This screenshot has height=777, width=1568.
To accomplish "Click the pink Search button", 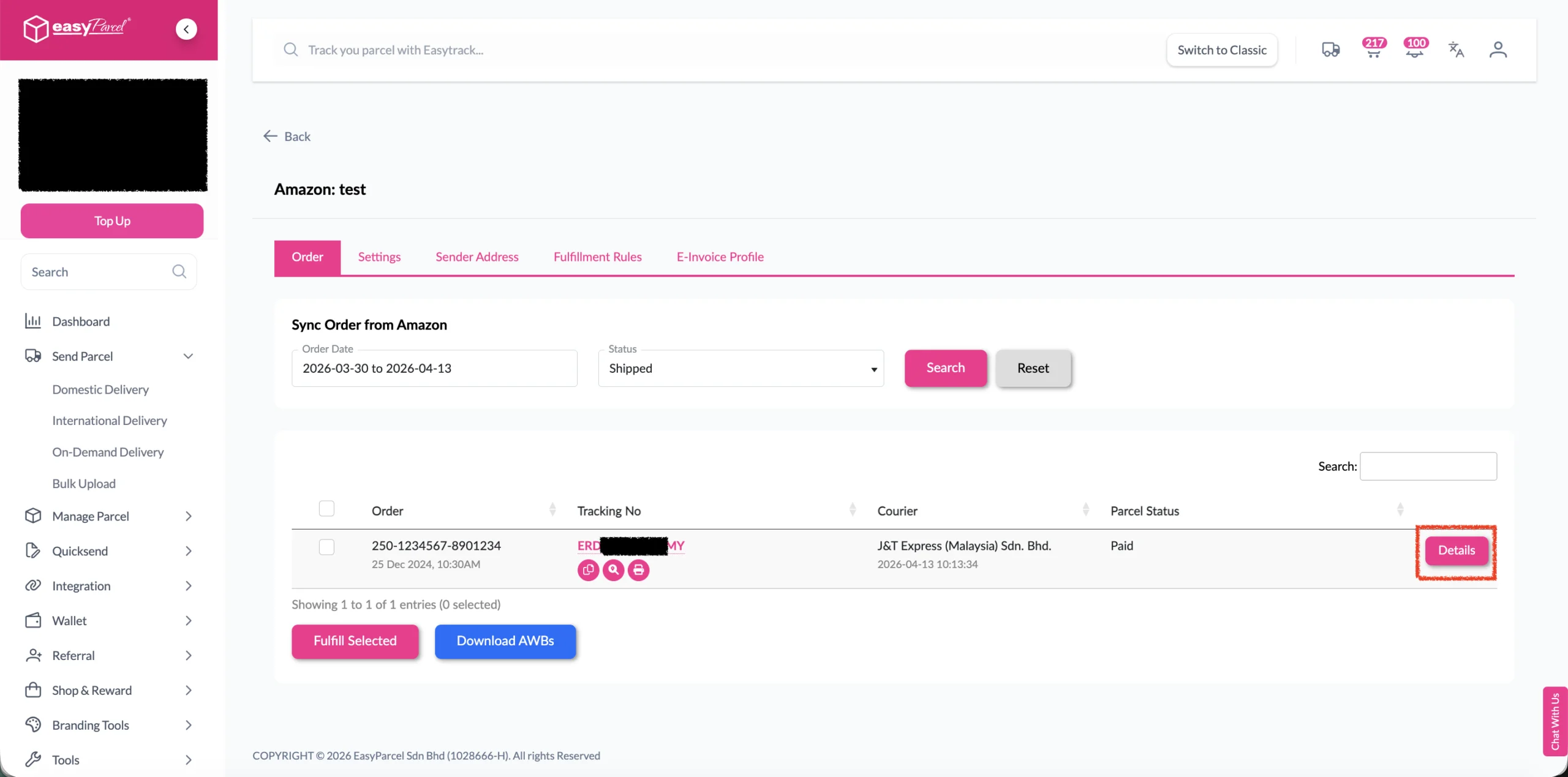I will 945,367.
